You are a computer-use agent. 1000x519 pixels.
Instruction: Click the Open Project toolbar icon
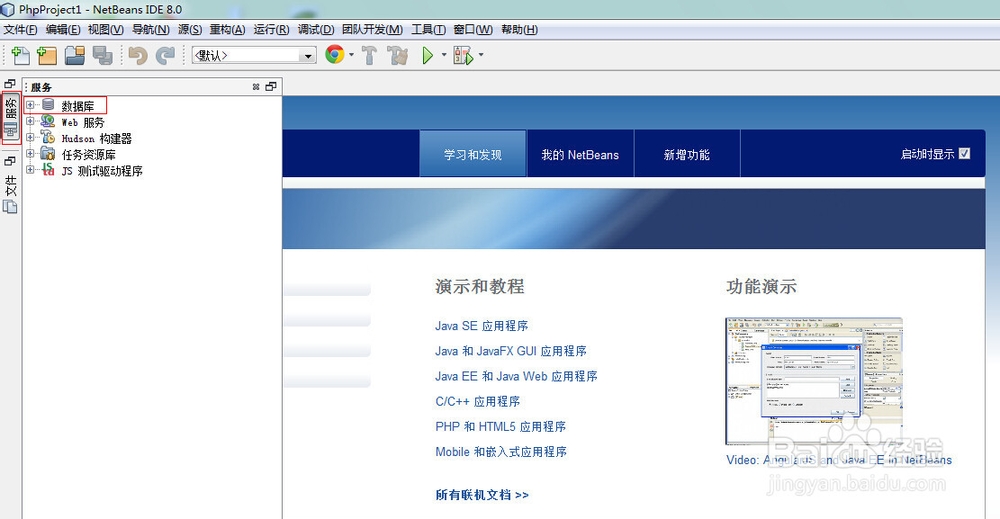(75, 55)
